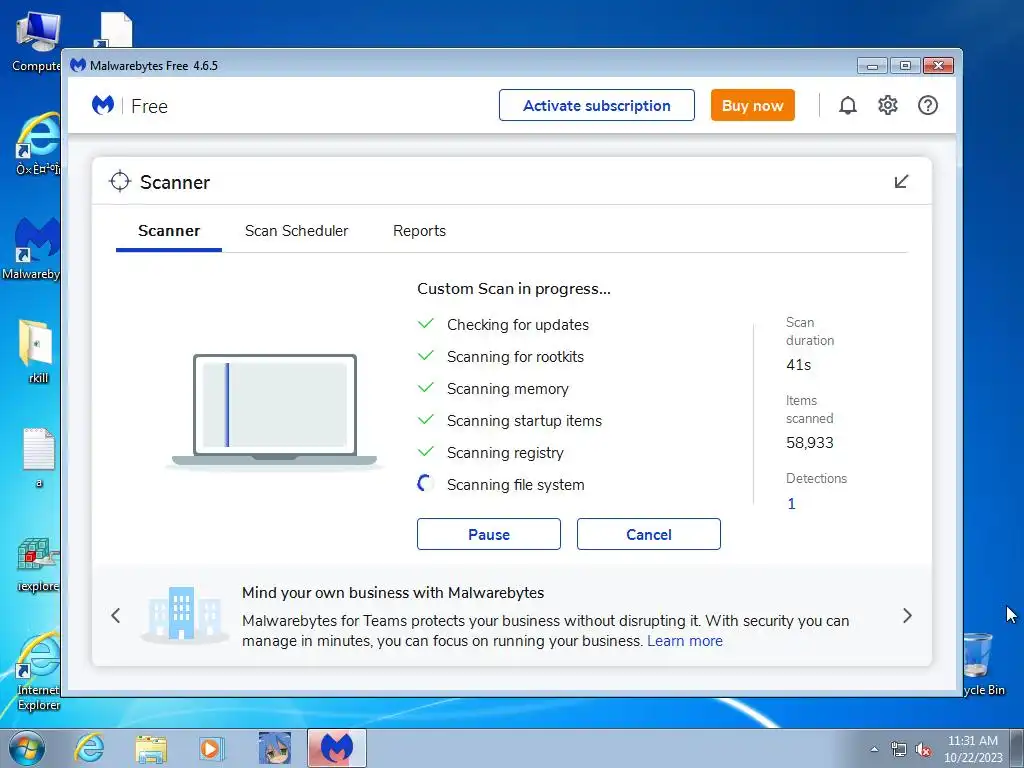The image size is (1024, 768).
Task: Click the orange Buy now button
Action: [x=752, y=105]
